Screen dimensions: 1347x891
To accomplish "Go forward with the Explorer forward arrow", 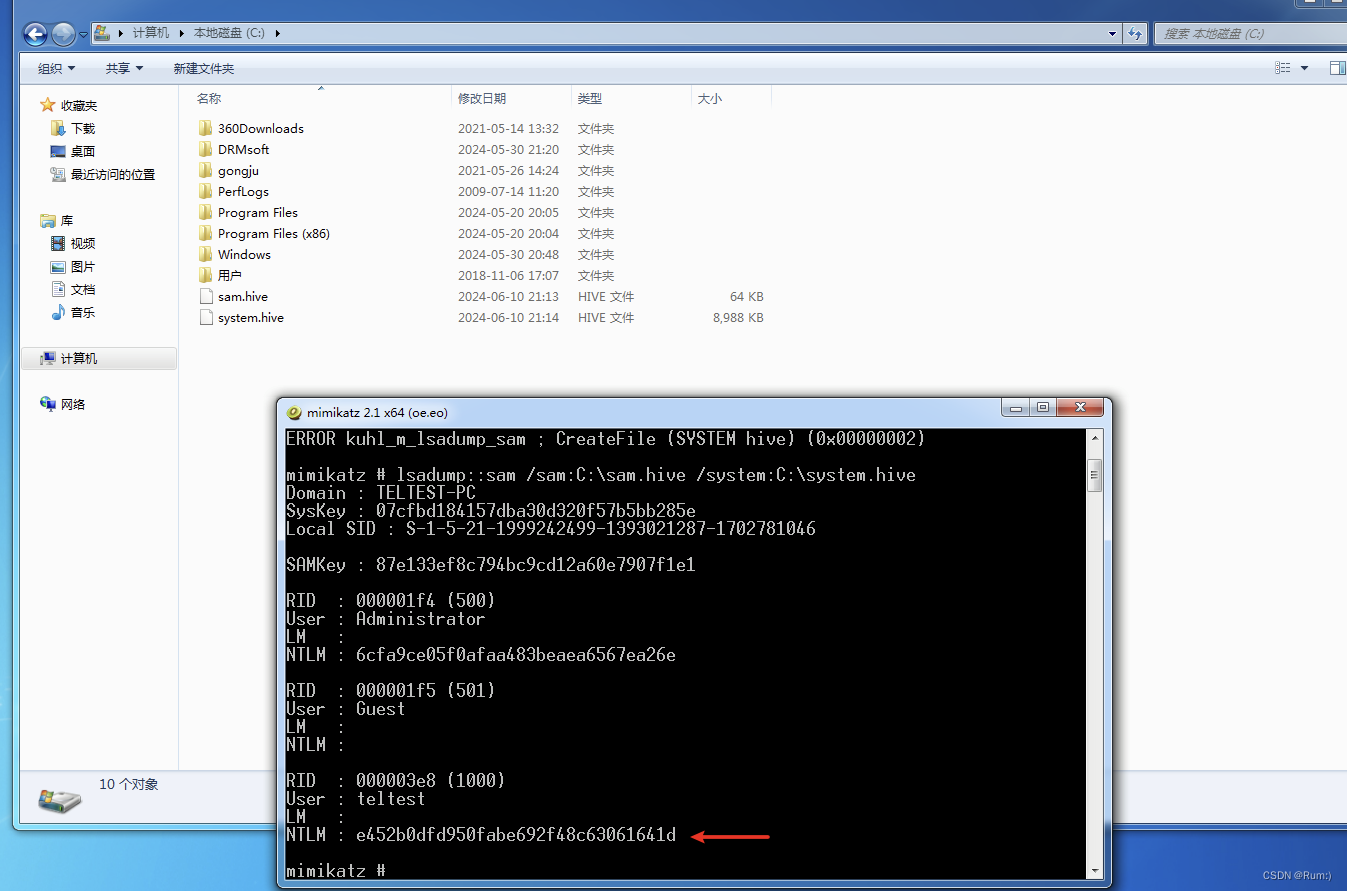I will (x=63, y=34).
